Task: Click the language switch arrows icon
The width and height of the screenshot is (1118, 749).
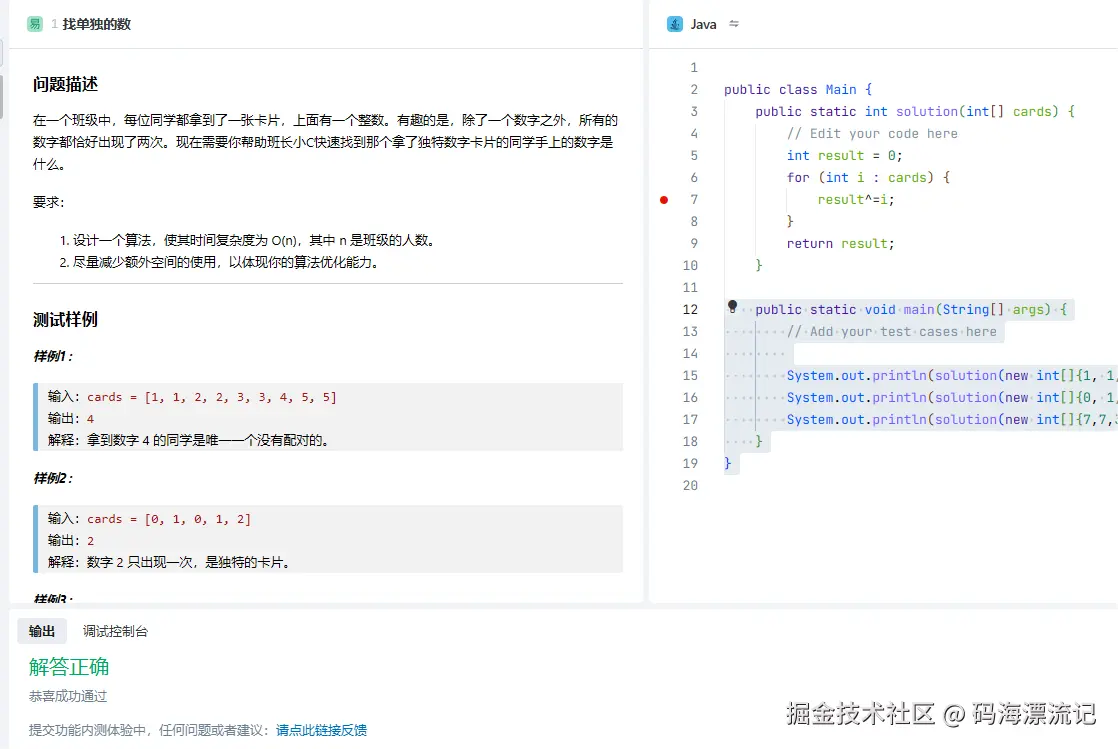Action: click(733, 23)
